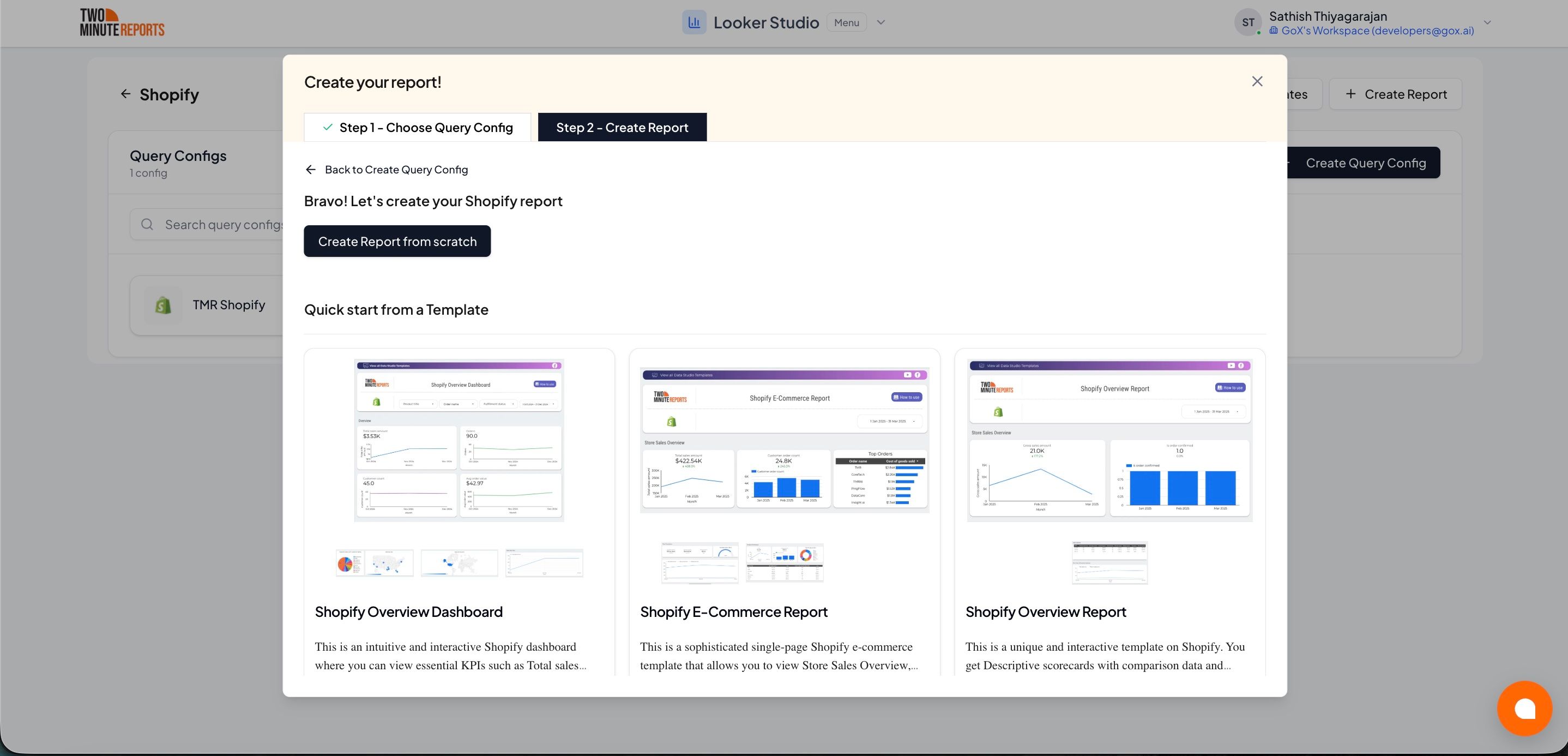Click the Create Query Config button
The height and width of the screenshot is (756, 1568).
(1365, 162)
